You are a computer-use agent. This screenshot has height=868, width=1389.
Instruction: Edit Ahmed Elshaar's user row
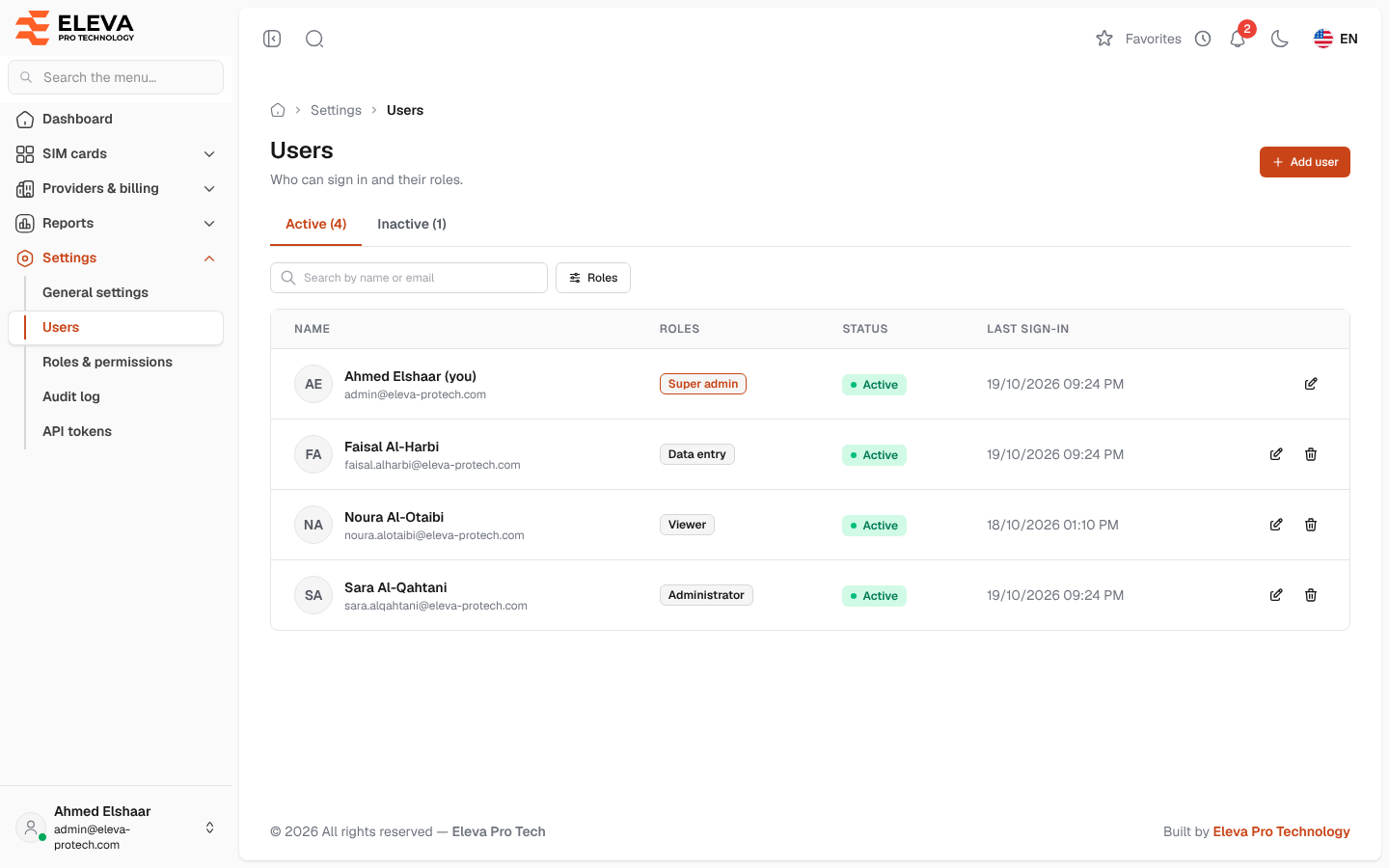[x=1311, y=384]
